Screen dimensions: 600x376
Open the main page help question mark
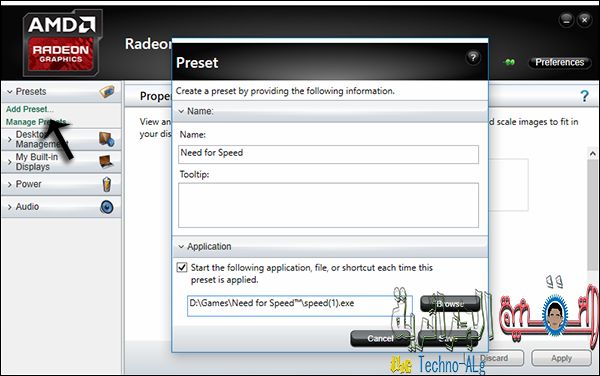tap(584, 96)
